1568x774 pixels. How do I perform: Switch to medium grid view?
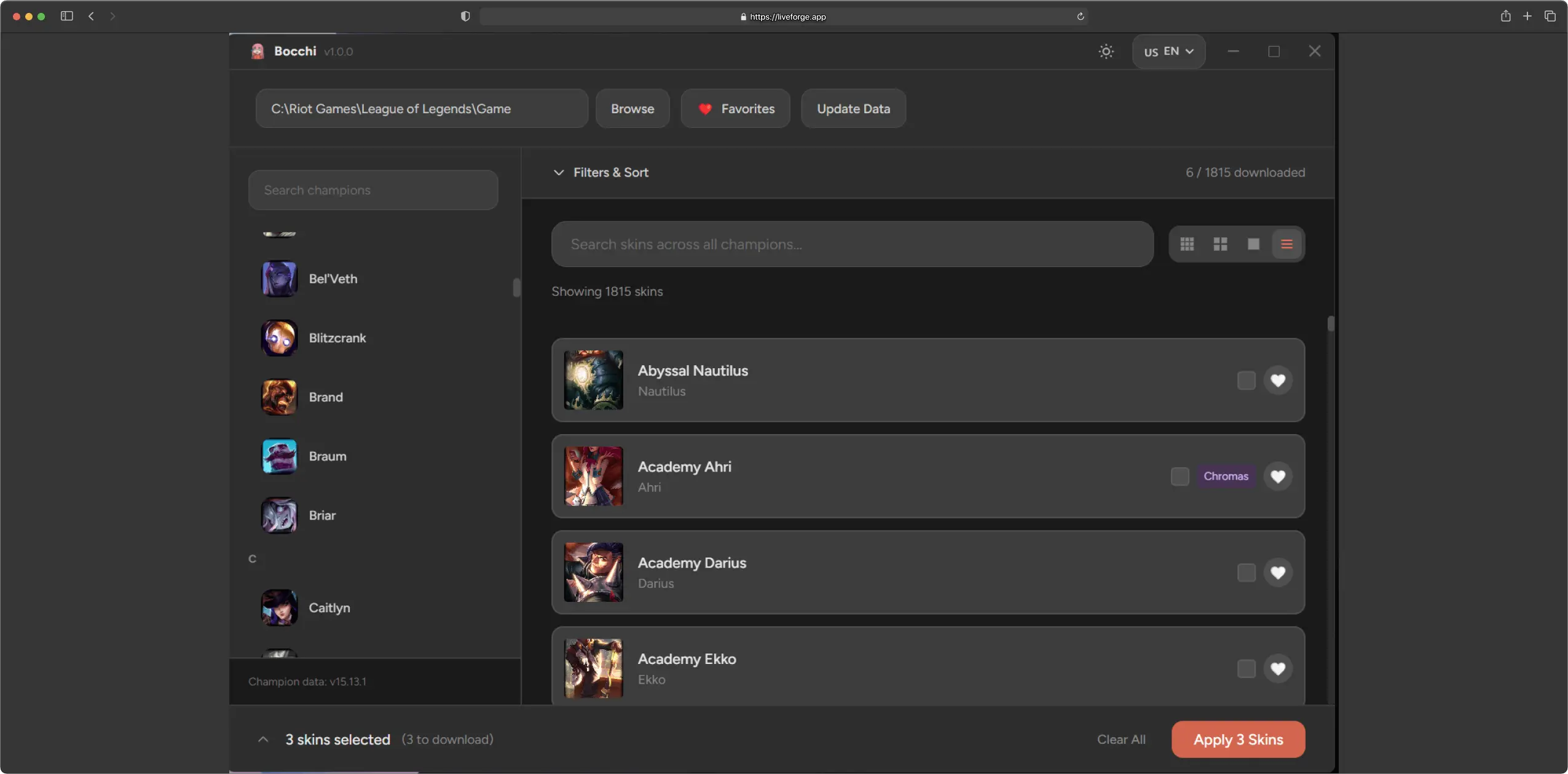[1220, 244]
